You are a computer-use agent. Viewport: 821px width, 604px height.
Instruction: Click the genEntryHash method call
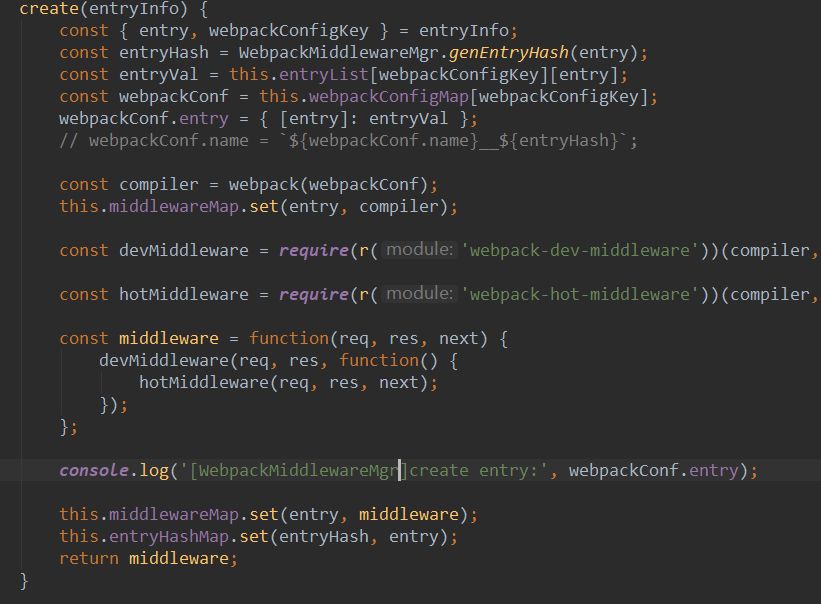508,52
